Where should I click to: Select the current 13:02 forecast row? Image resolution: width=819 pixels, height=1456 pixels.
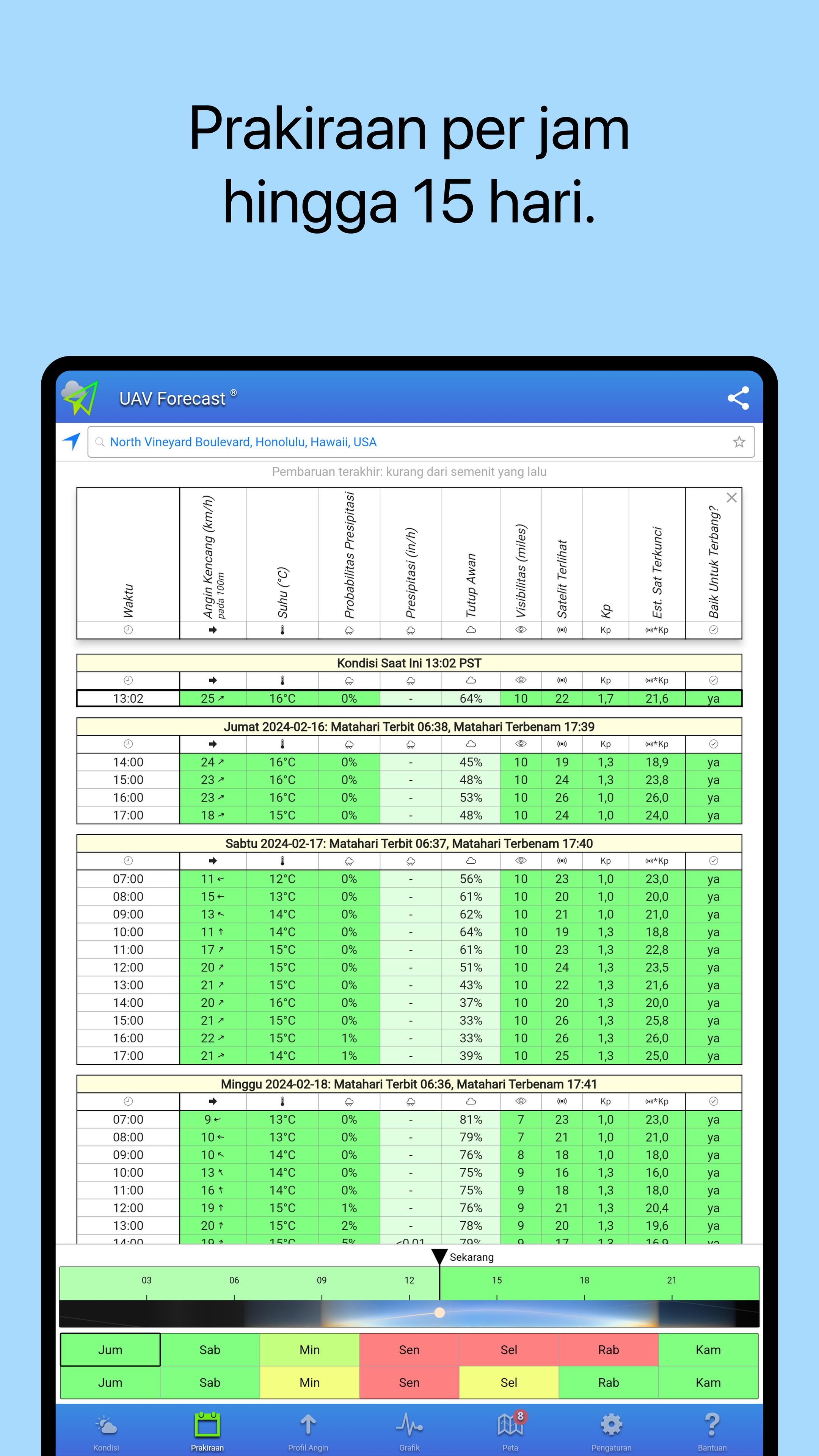[x=409, y=698]
